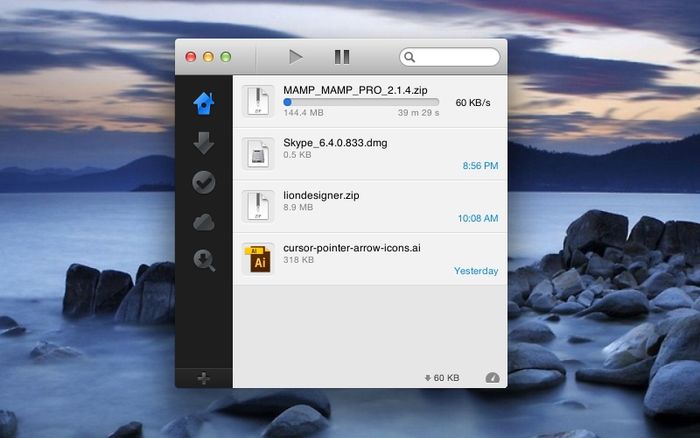
Task: Add a new download with plus button
Action: point(204,379)
